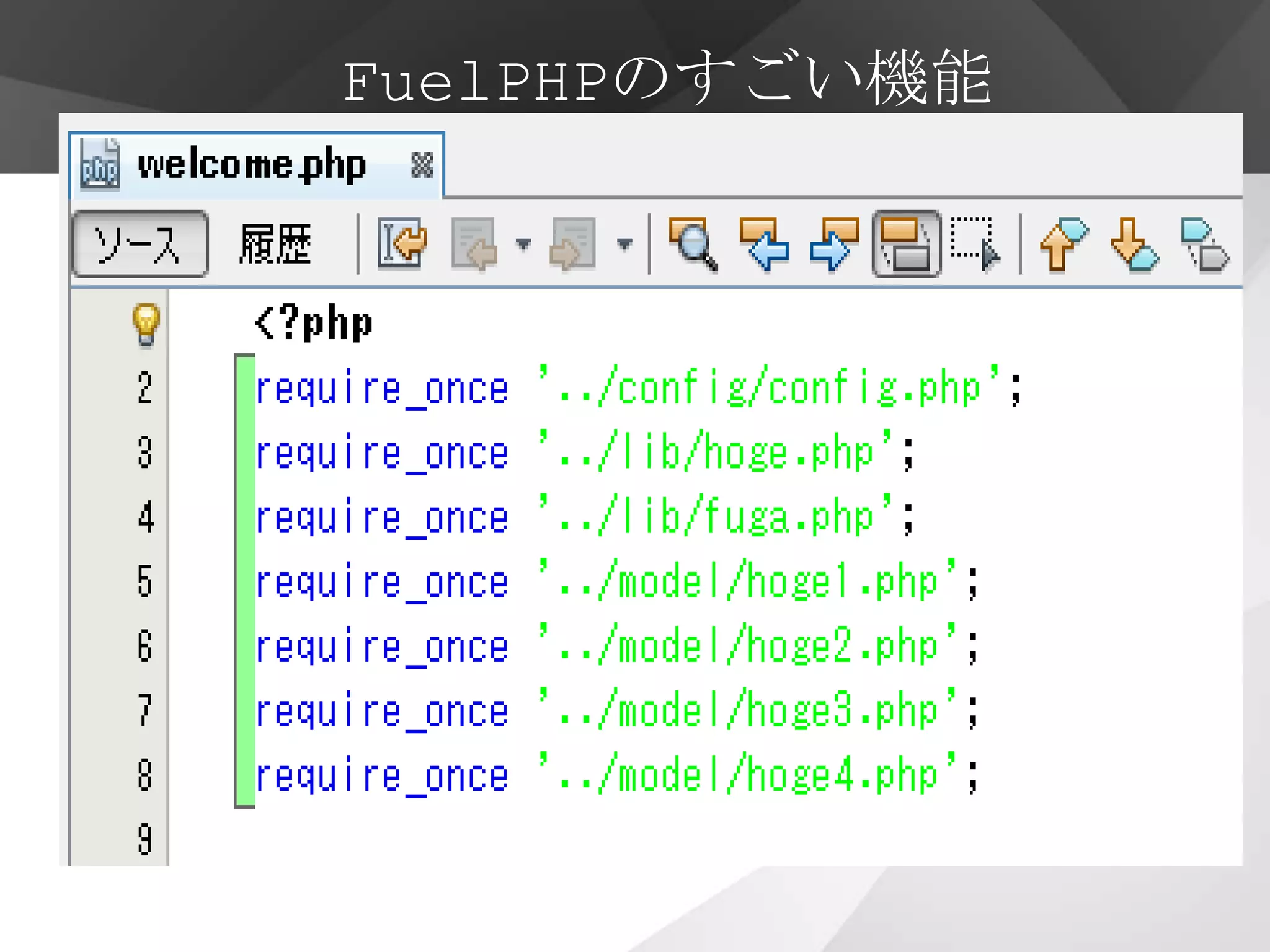Image resolution: width=1270 pixels, height=952 pixels.
Task: Click the require_once keyword on line 5
Action: 382,583
